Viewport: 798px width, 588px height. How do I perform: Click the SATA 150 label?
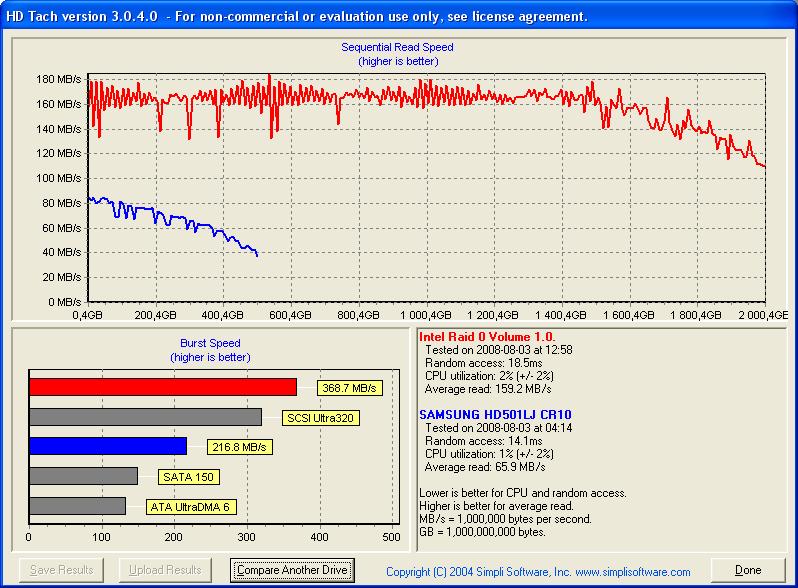188,477
